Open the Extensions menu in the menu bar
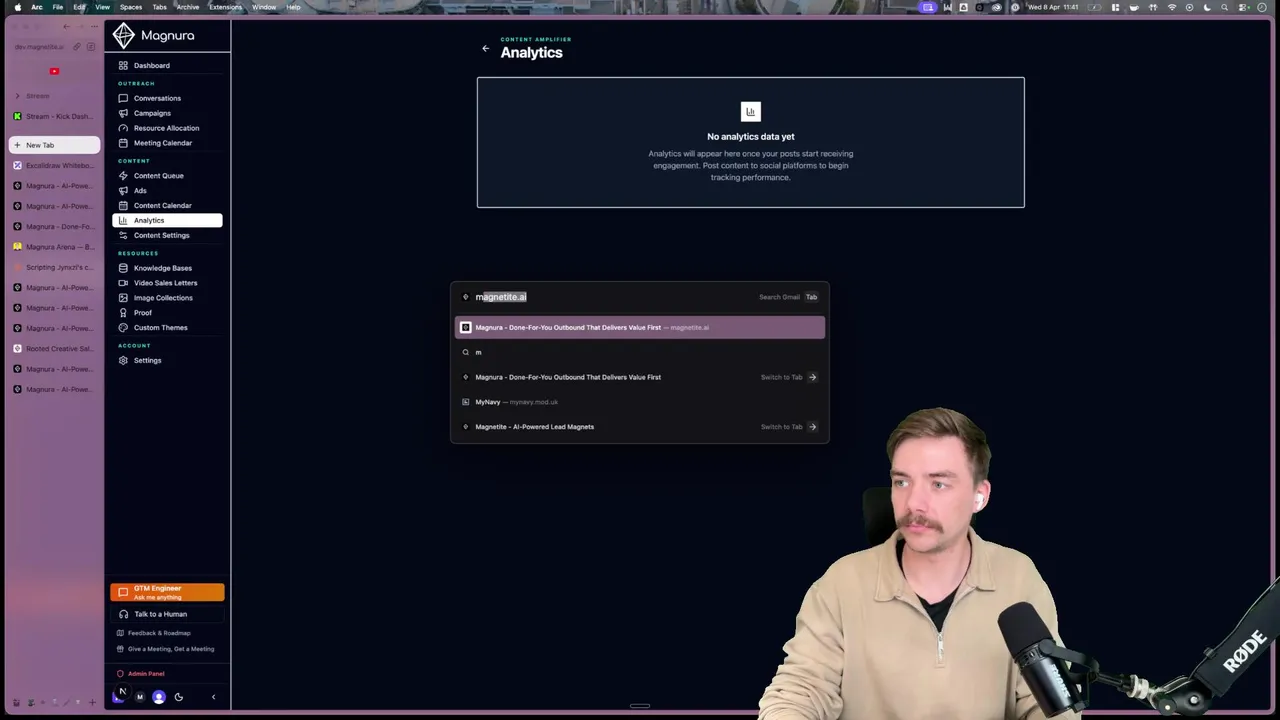The height and width of the screenshot is (720, 1280). click(x=225, y=7)
